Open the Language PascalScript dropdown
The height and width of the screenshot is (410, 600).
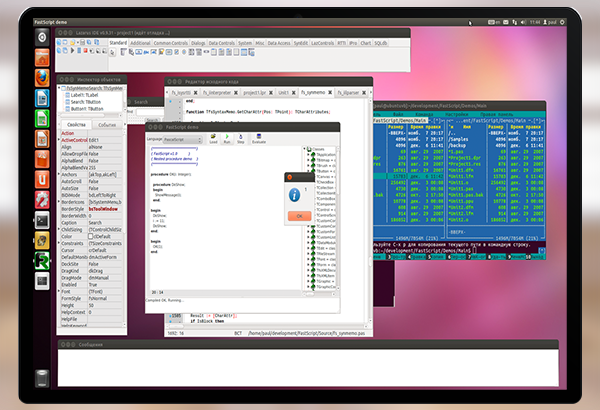(x=183, y=140)
